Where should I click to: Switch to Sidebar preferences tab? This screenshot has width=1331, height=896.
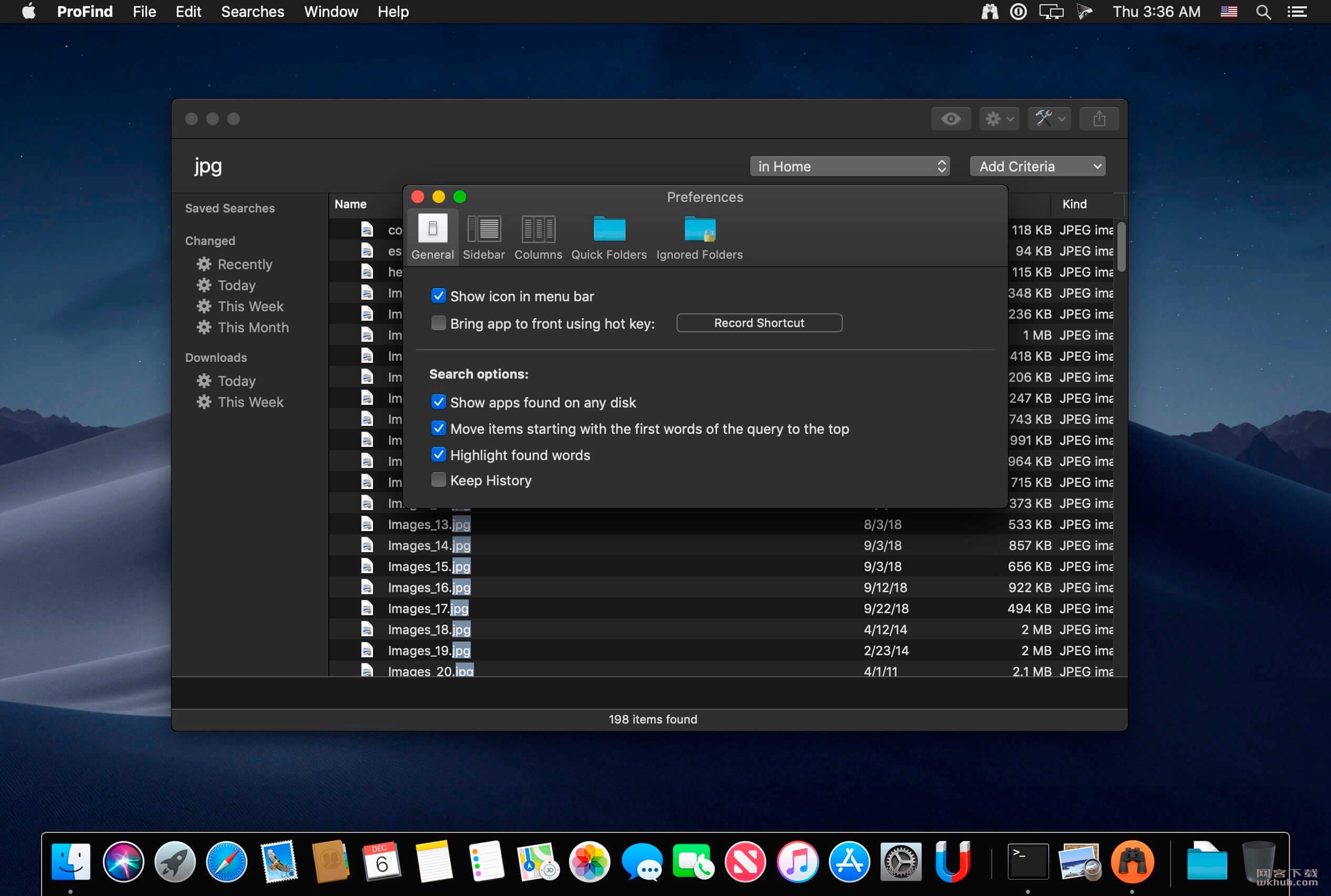tap(483, 238)
